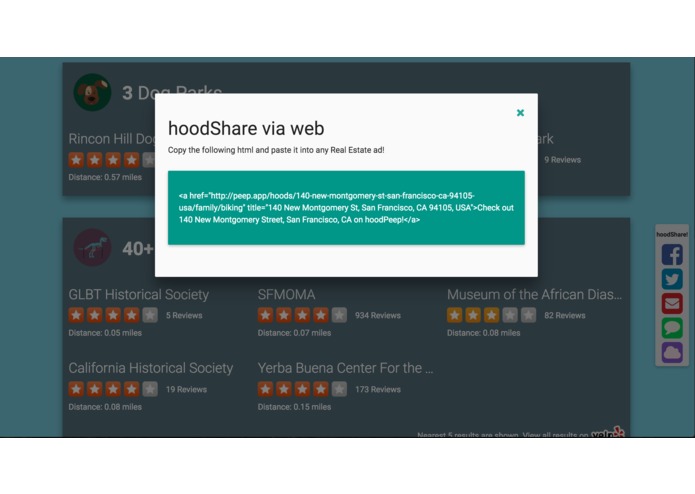Click the Museum of African Diaspora star rating

pos(492,315)
